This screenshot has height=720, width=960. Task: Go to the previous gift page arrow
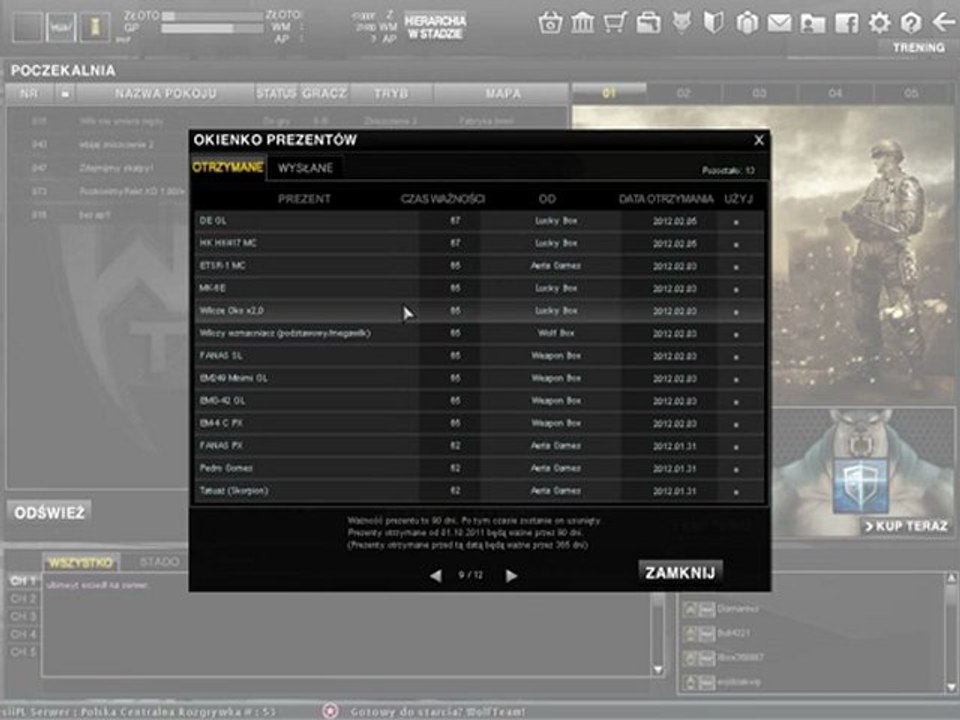point(435,576)
